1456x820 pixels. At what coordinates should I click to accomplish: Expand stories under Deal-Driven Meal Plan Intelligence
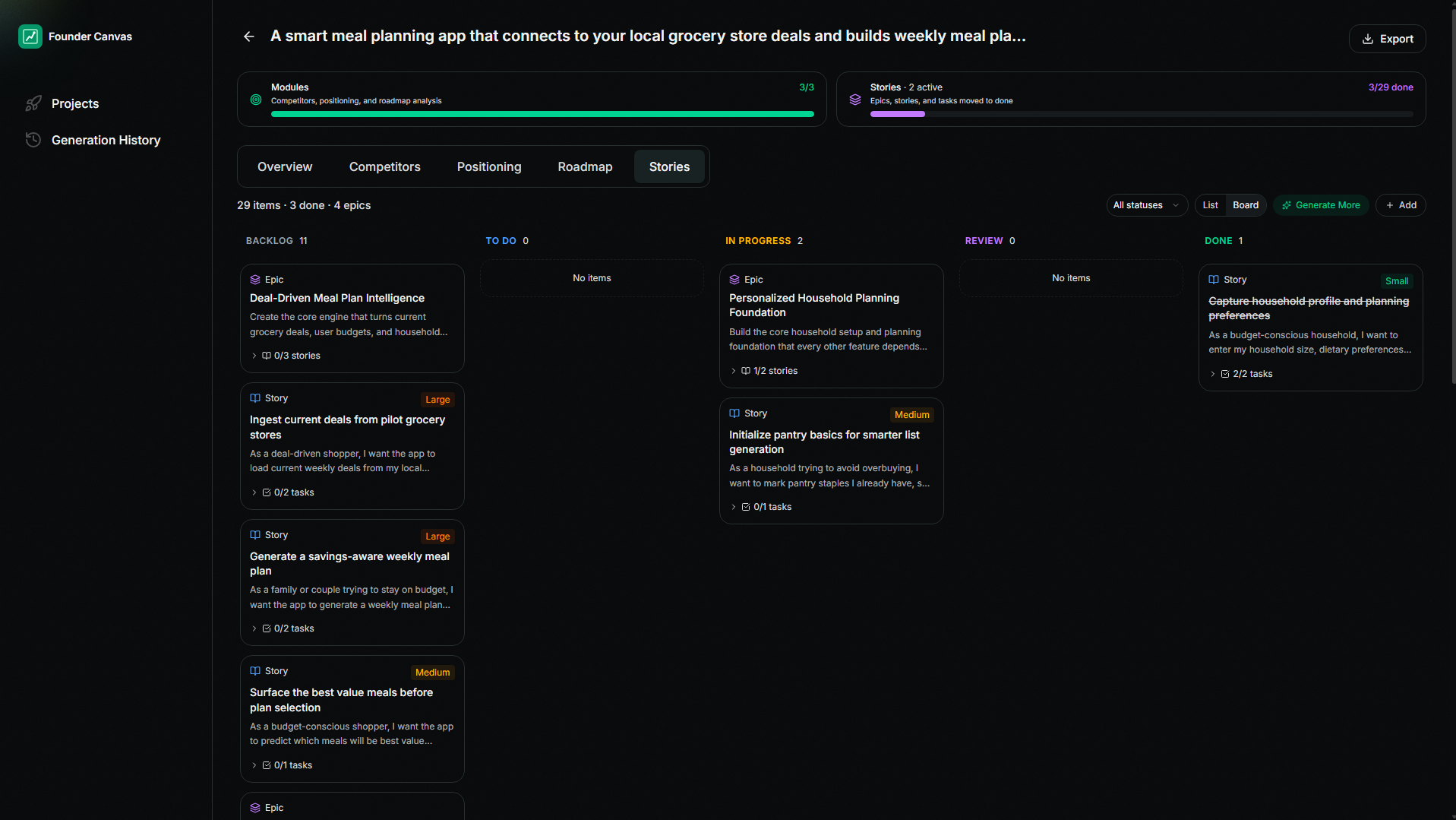pyautogui.click(x=254, y=356)
